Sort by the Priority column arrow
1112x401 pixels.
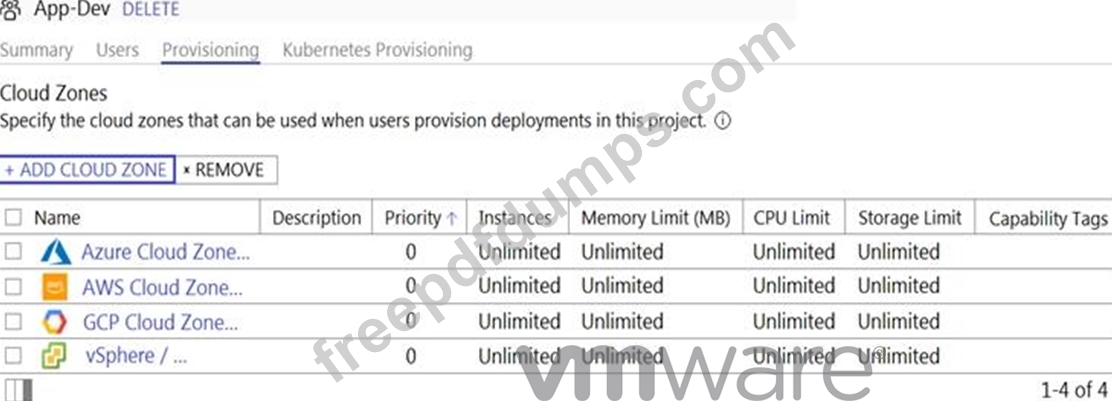click(452, 219)
